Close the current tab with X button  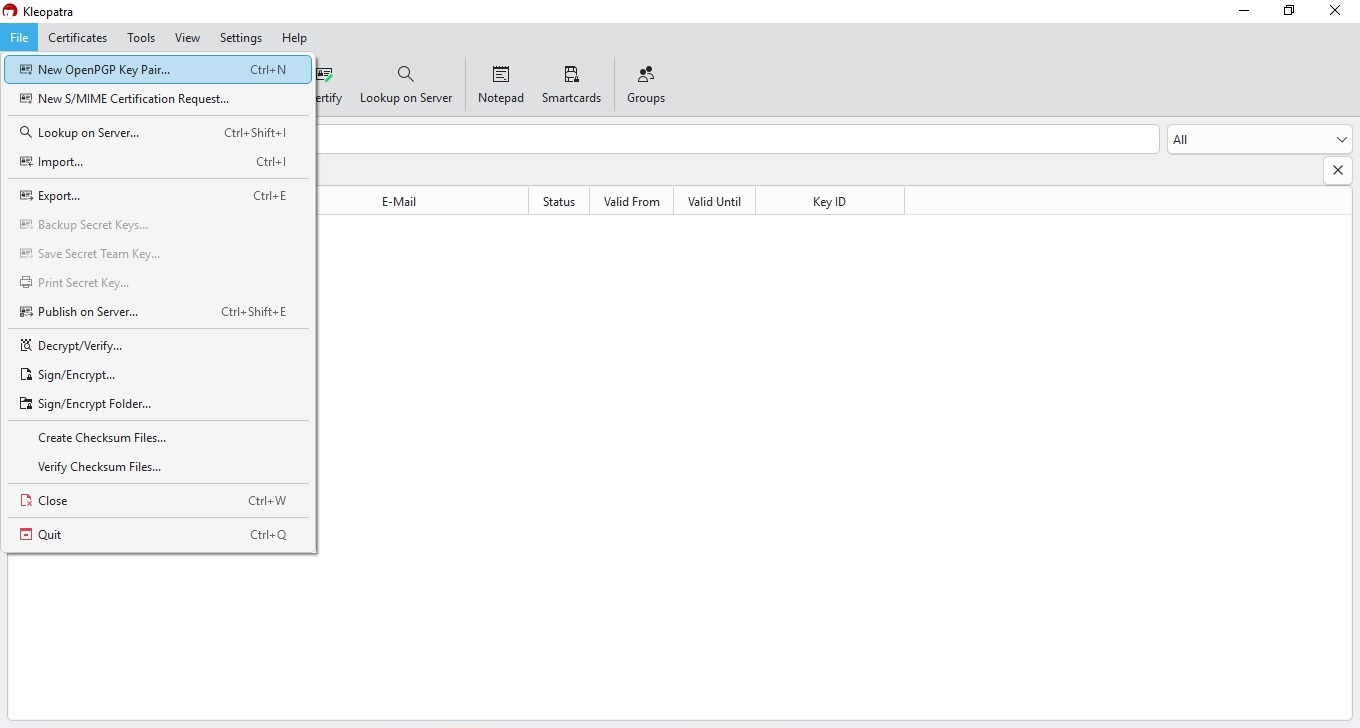(x=1338, y=170)
